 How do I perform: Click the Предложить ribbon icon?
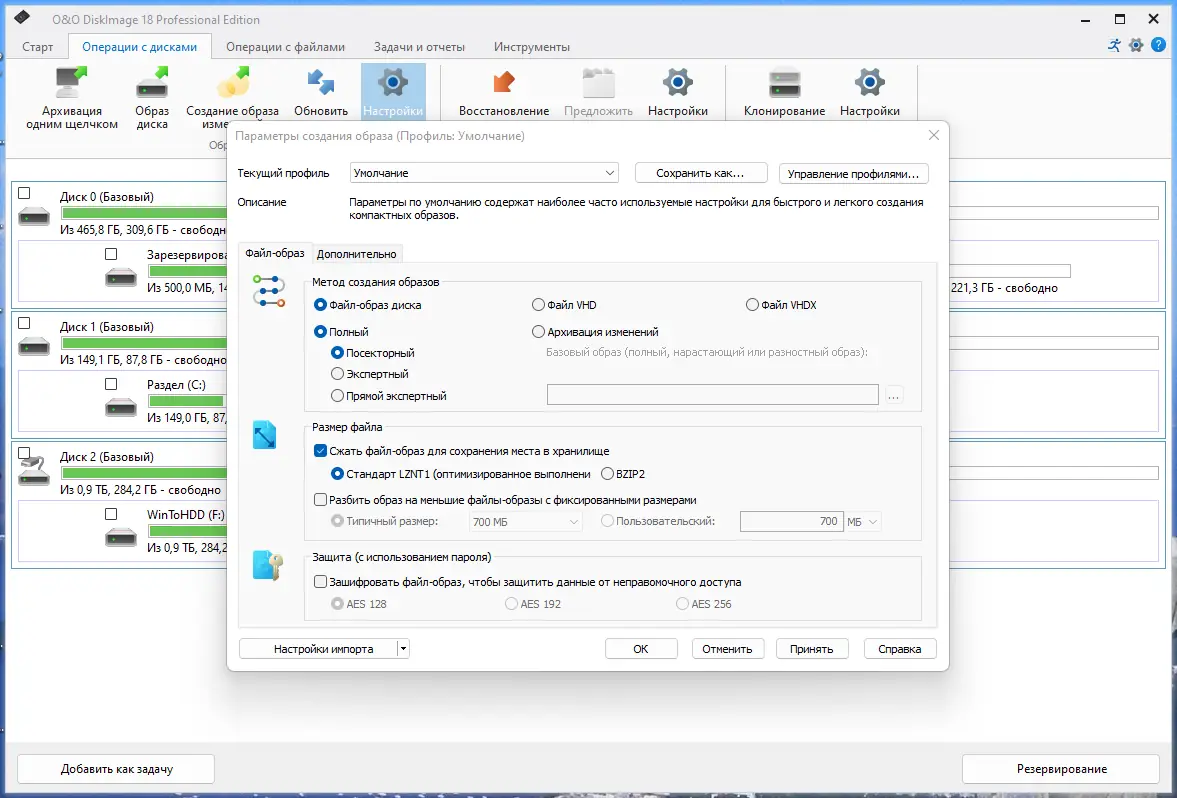click(598, 83)
